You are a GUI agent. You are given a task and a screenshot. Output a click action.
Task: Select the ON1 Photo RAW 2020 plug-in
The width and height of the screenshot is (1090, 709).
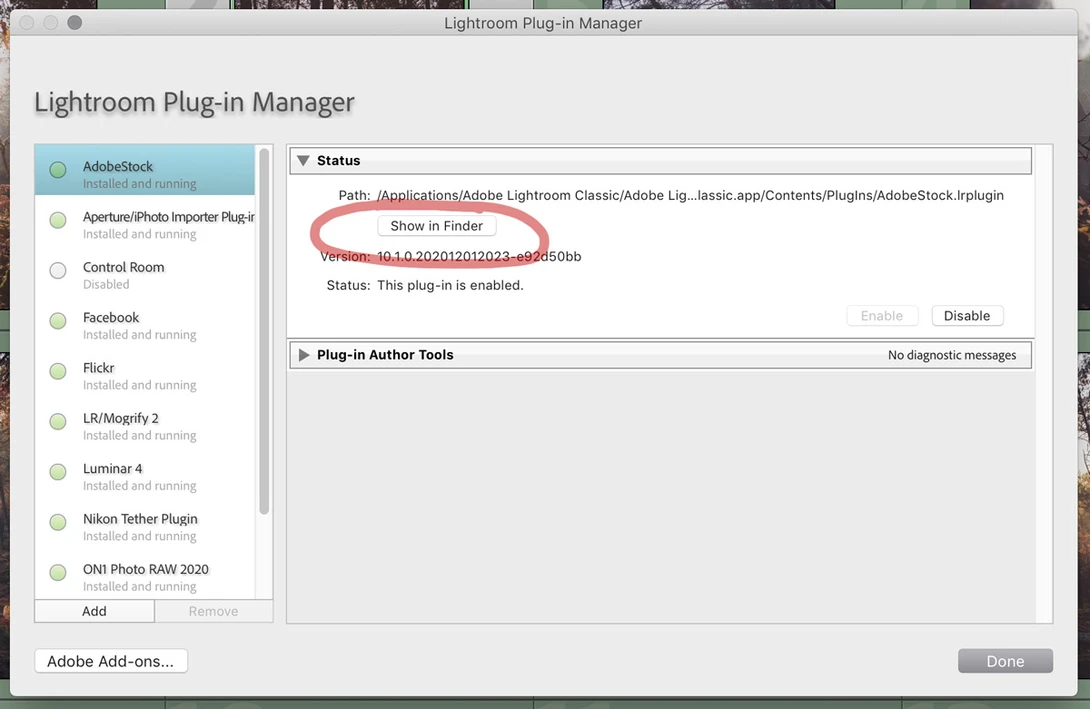point(145,573)
